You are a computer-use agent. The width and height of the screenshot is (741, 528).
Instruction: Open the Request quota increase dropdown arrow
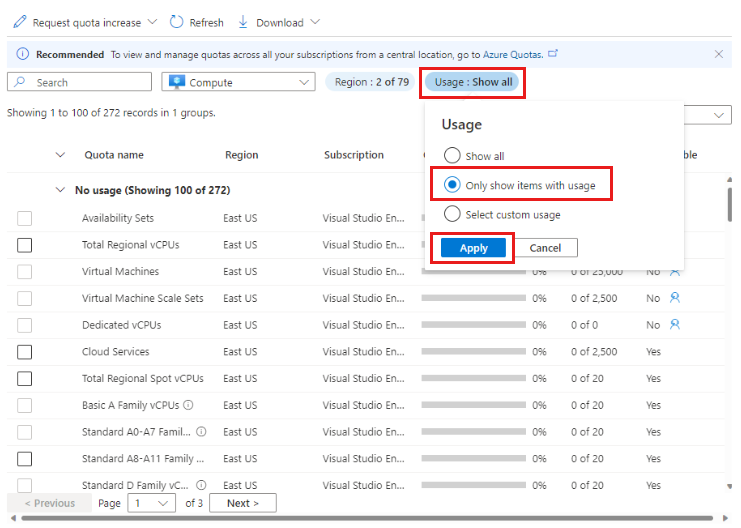[152, 22]
